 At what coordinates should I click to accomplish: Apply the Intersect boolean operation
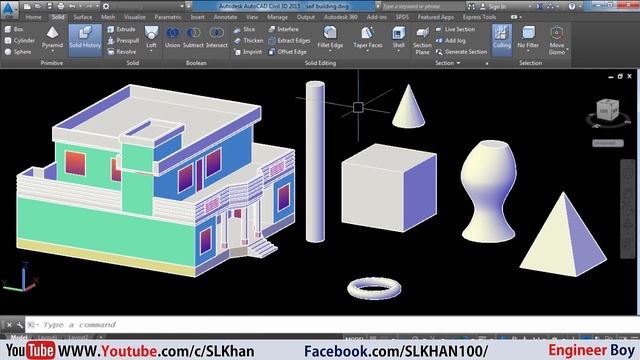(216, 38)
